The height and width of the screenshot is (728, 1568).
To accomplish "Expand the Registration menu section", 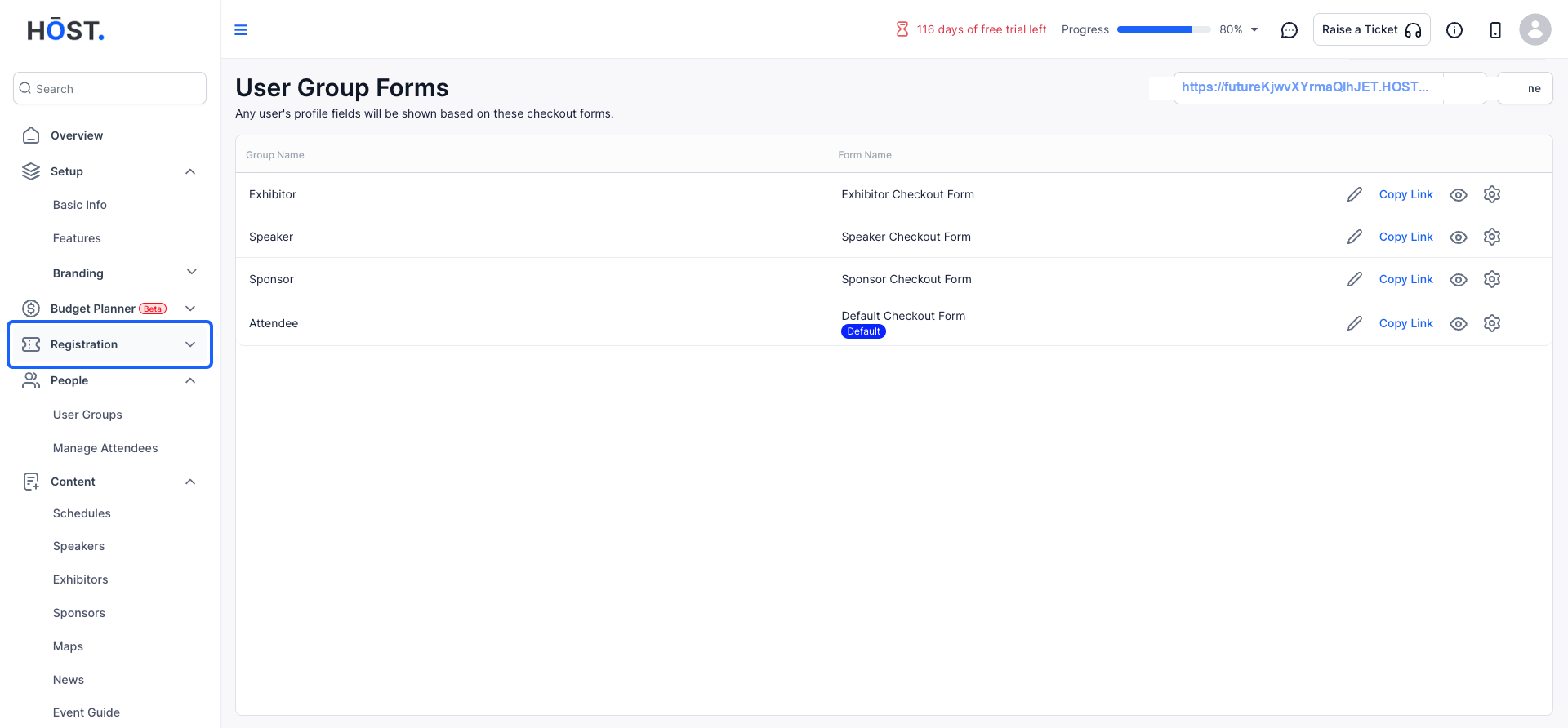I will coord(110,344).
